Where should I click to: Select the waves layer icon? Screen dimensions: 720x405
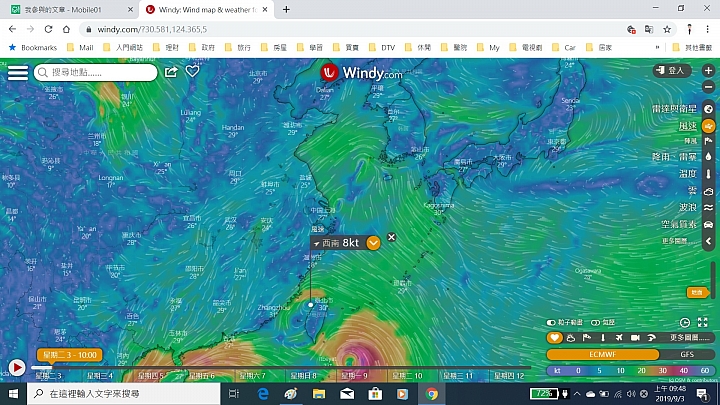(x=709, y=208)
